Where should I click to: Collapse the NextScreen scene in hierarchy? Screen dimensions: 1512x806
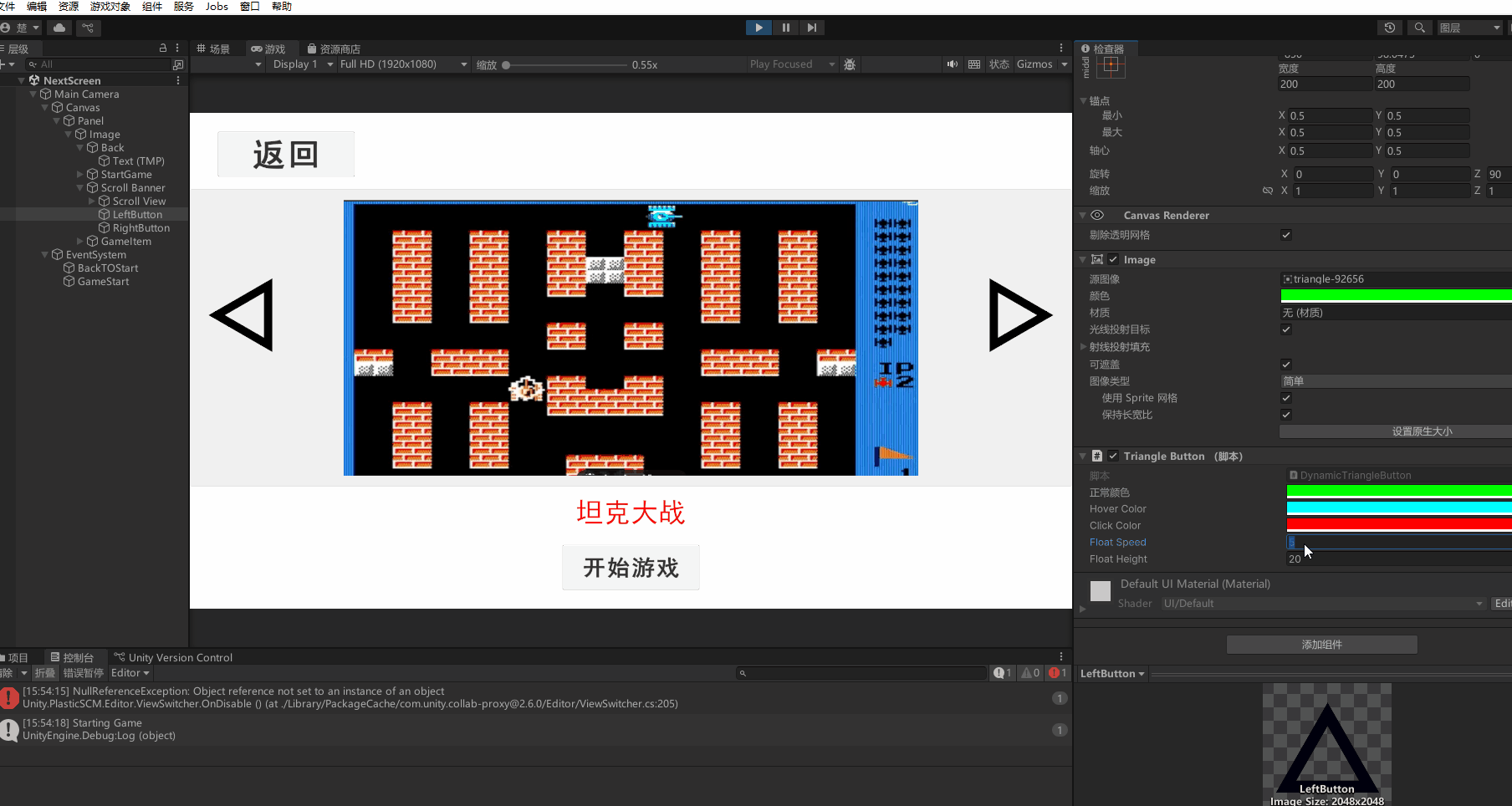point(22,81)
